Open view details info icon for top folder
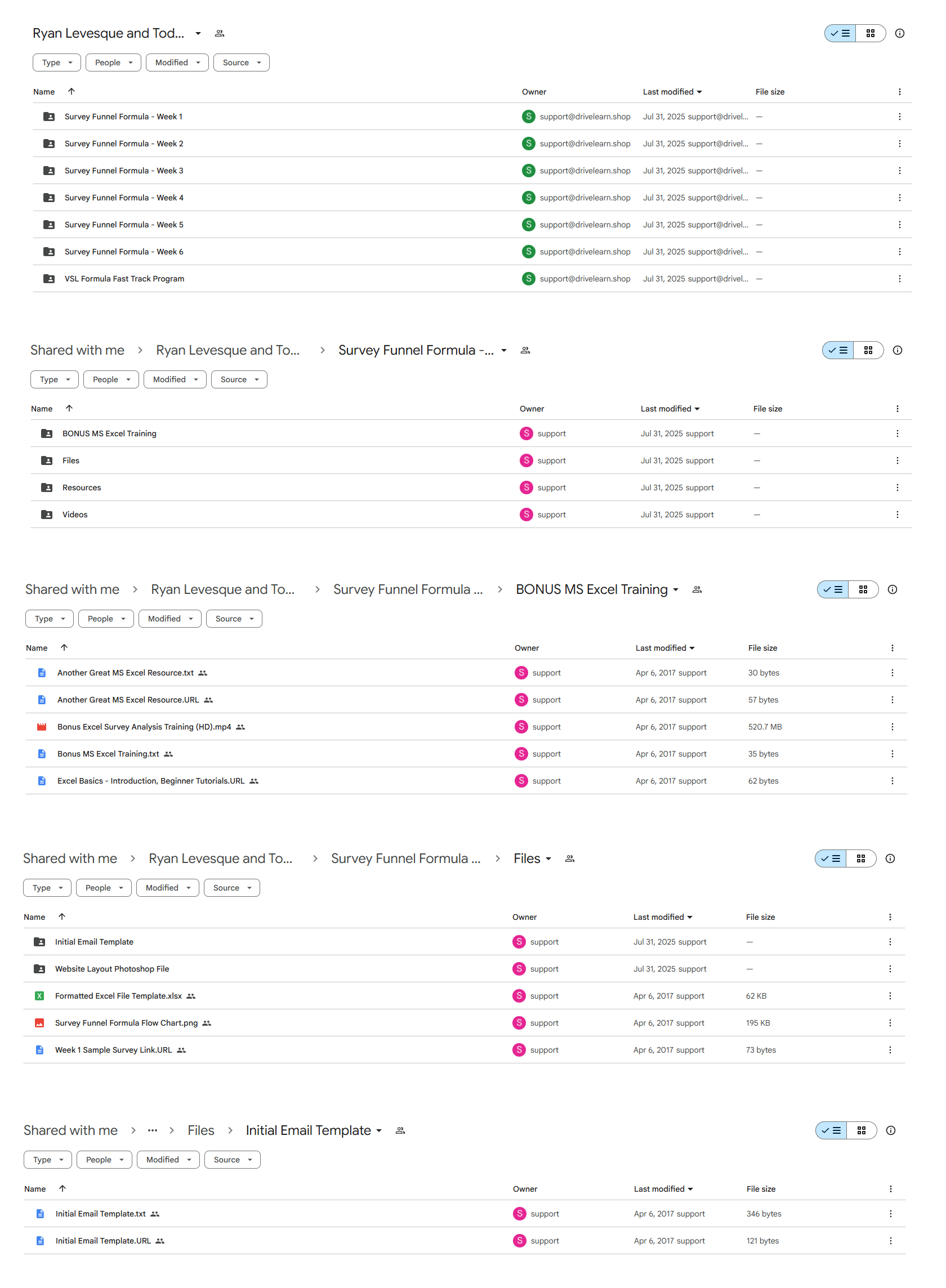This screenshot has width=946, height=1288. 899,33
